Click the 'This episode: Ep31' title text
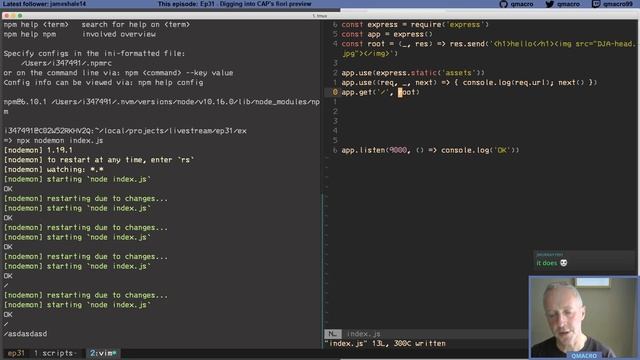Screen dimensions: 640x360 pos(235,4)
